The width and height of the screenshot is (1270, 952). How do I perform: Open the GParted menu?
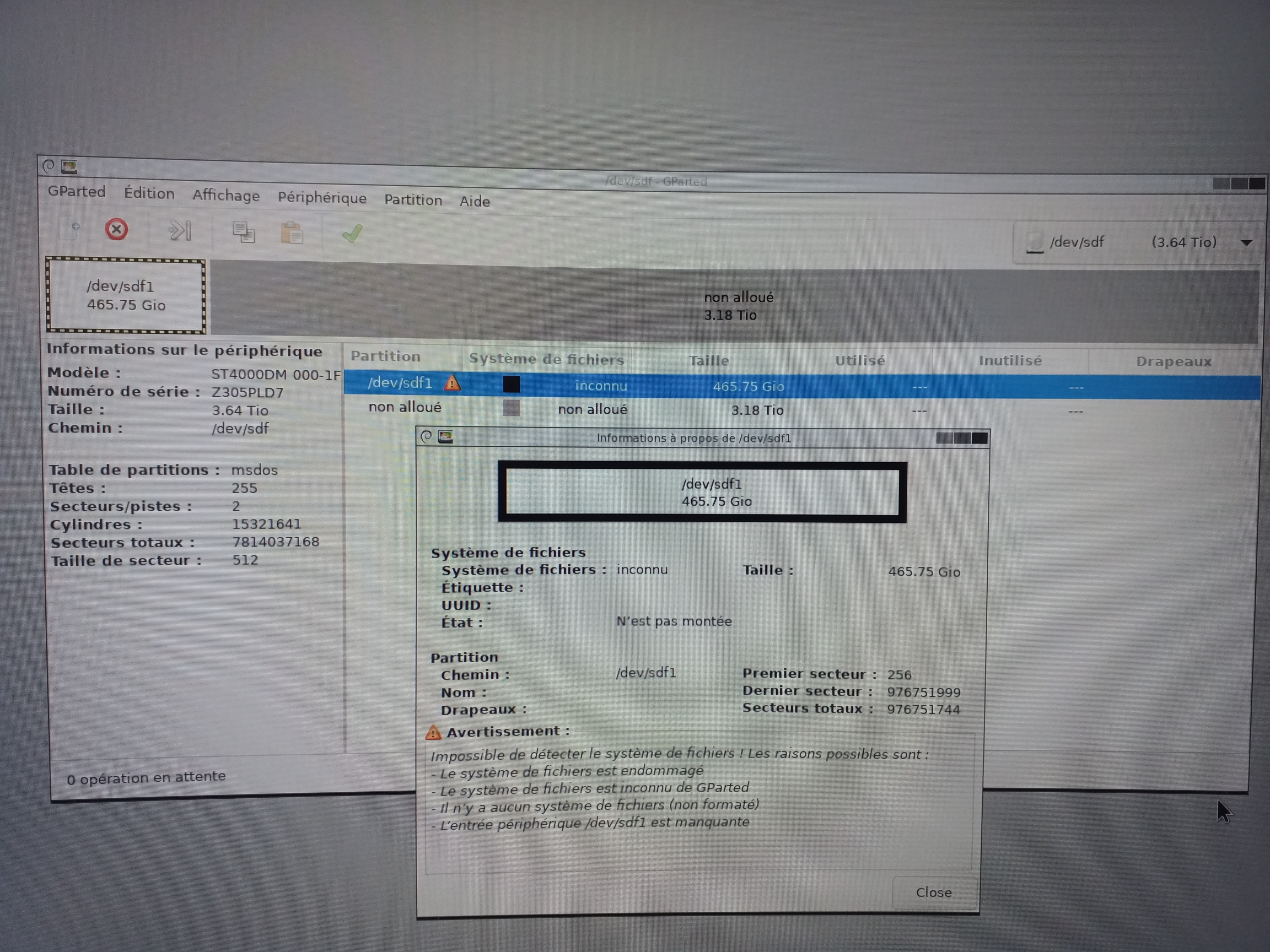(x=77, y=192)
